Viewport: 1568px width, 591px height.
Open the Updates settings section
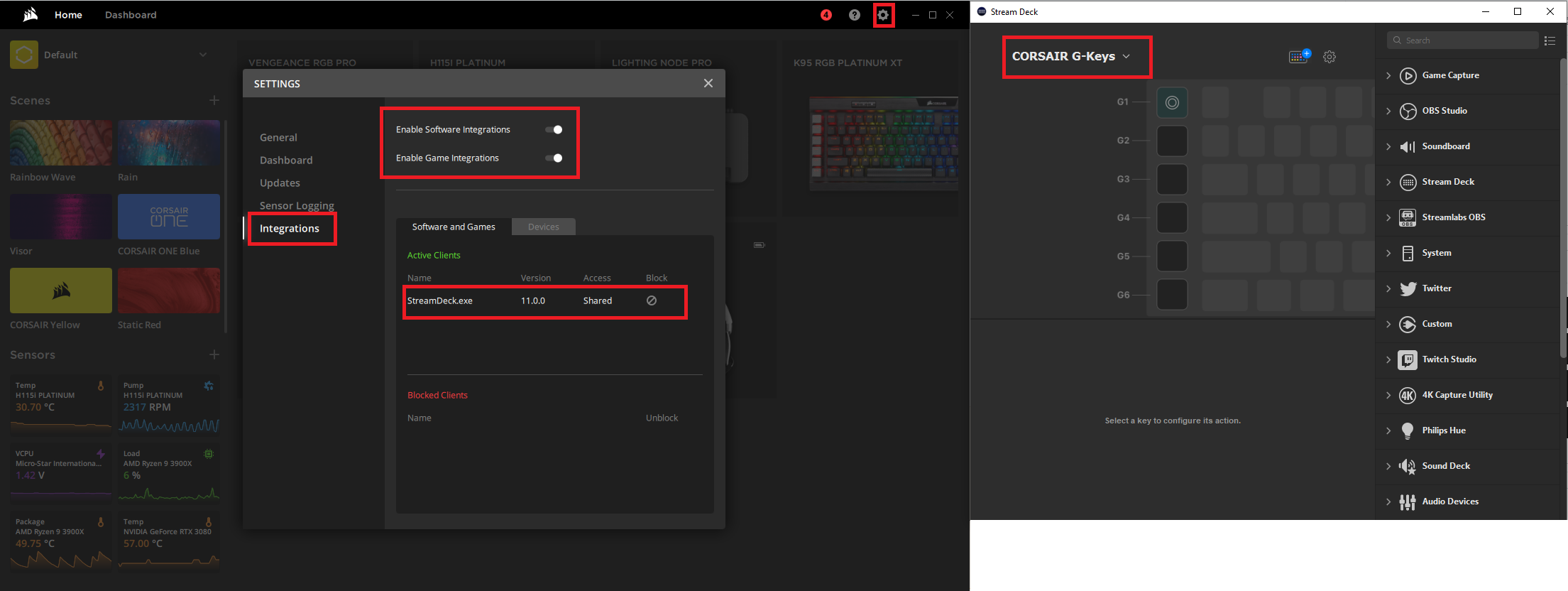point(280,183)
